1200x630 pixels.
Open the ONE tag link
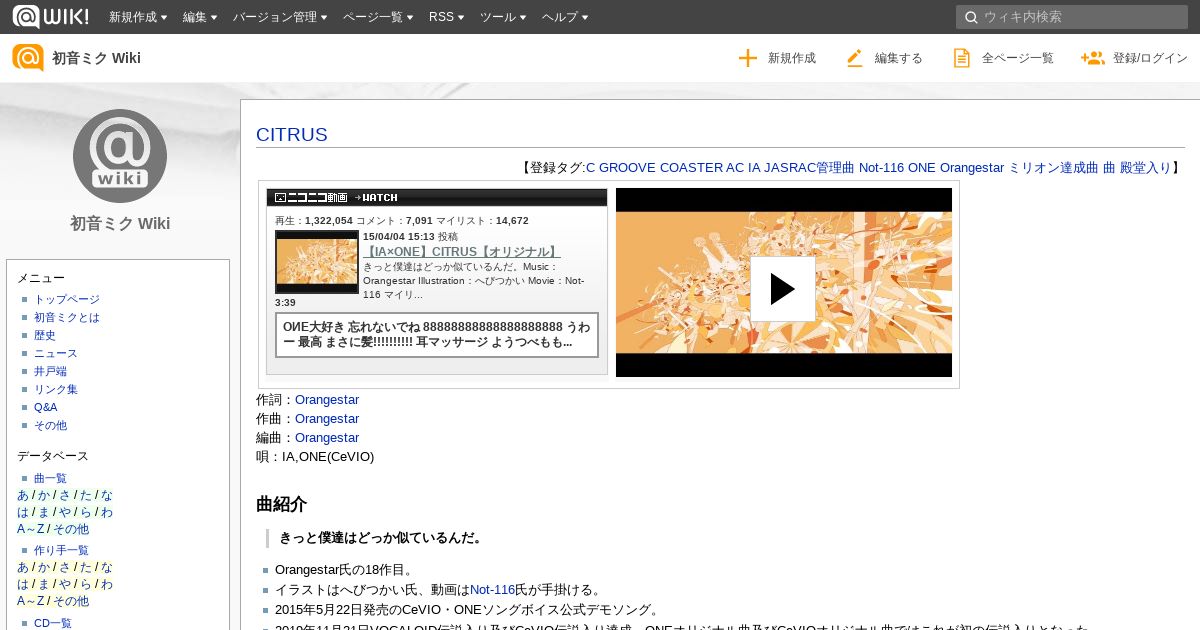[x=921, y=168]
